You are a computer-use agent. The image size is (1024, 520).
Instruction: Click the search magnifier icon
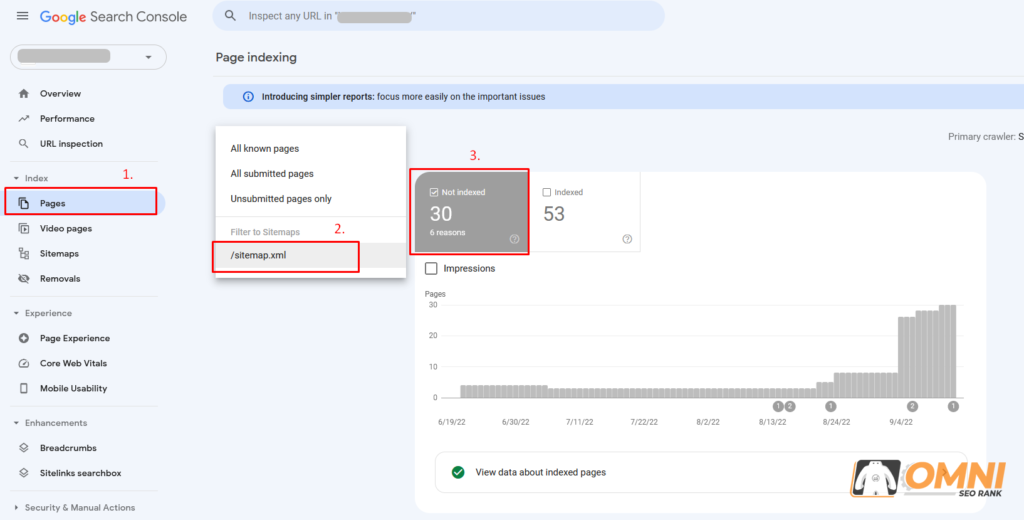coord(230,16)
